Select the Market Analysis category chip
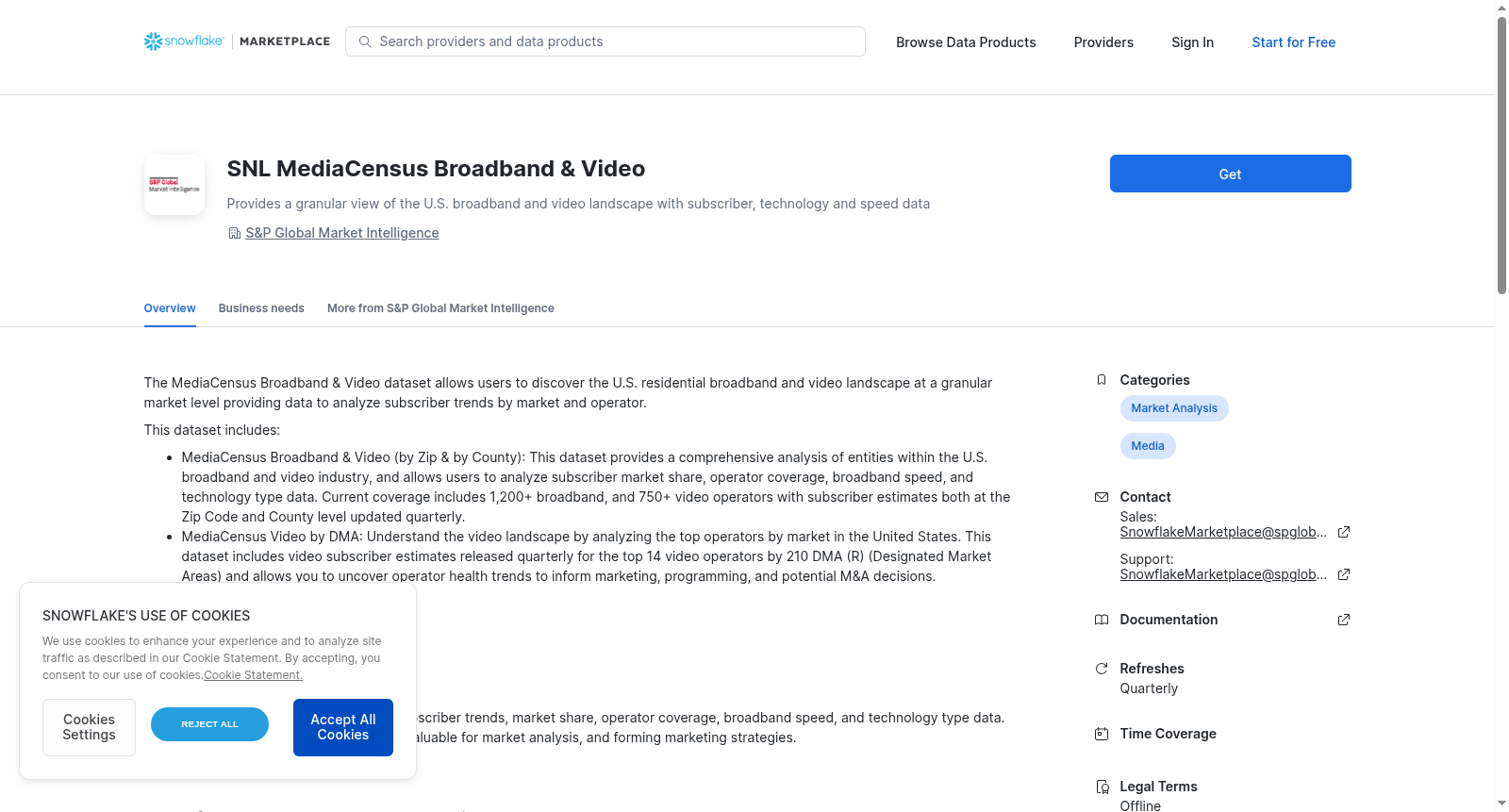1509x812 pixels. [1174, 408]
